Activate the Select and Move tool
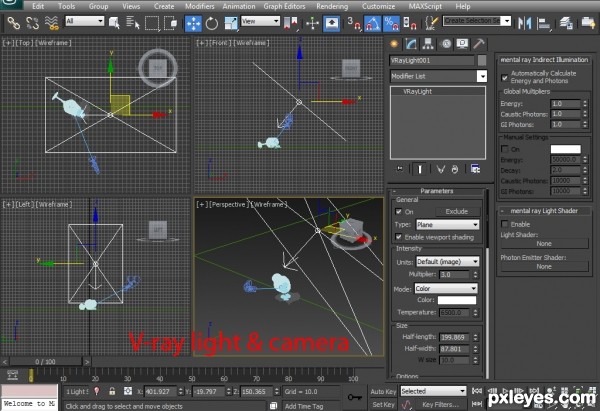Viewport: 600px width, 411px height. point(194,23)
